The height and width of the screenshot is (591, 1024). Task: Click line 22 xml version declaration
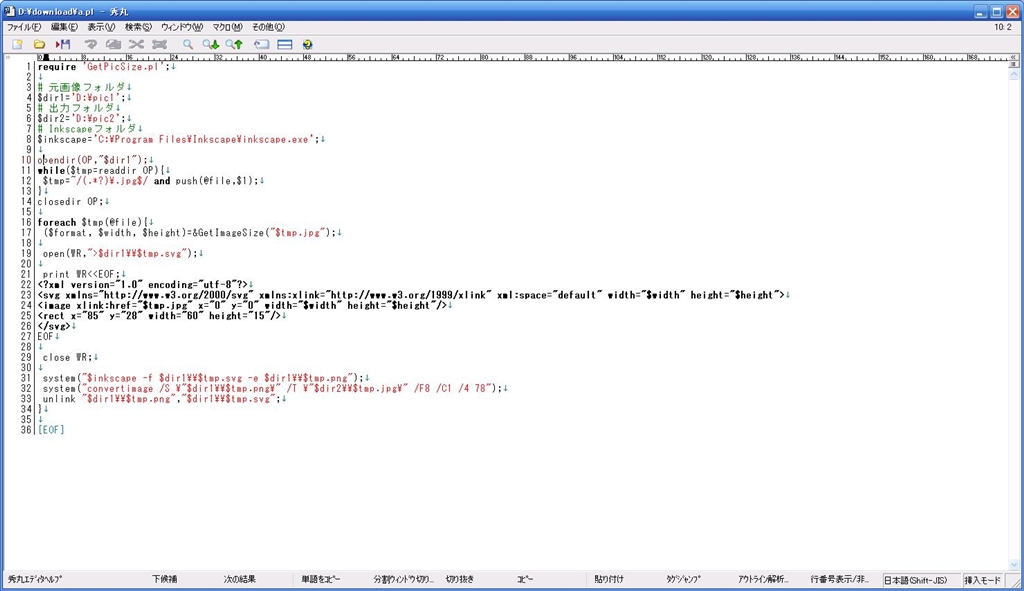143,285
